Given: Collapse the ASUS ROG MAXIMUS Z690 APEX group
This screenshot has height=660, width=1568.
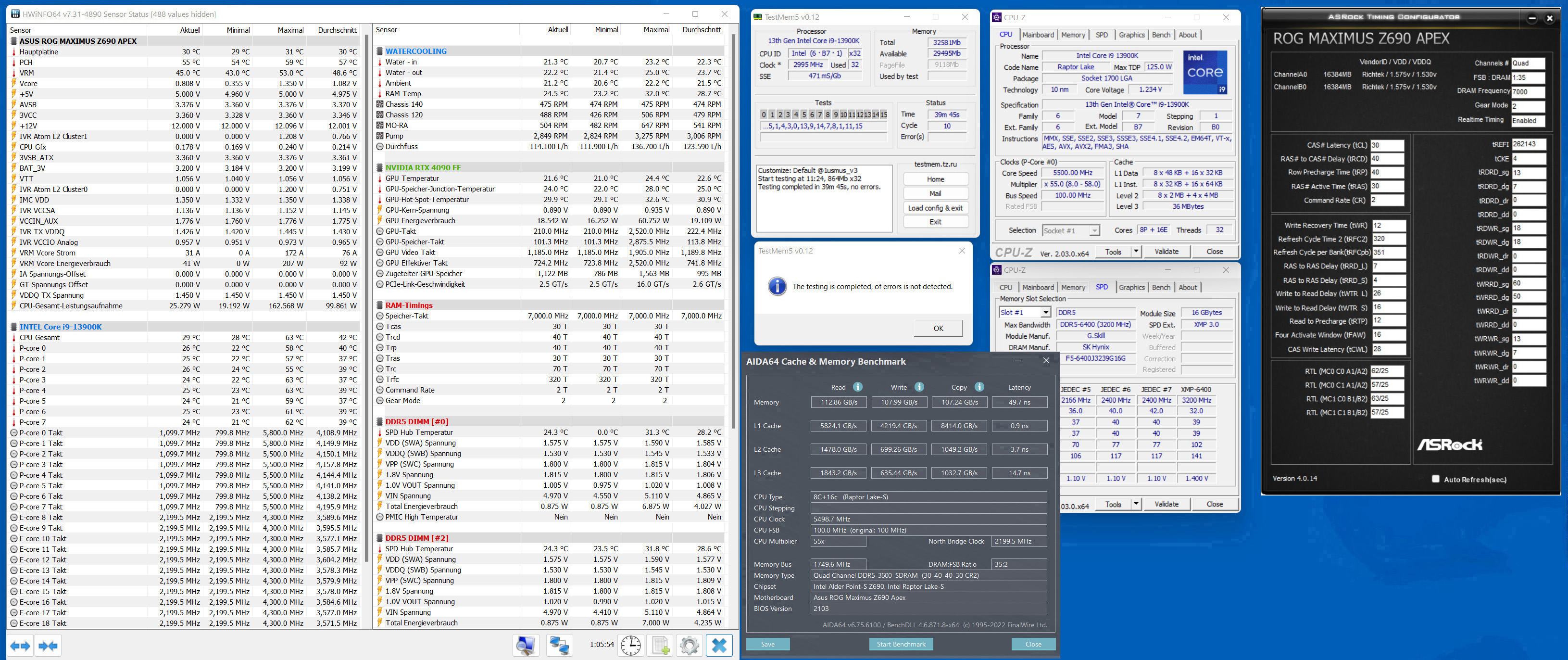Looking at the screenshot, I should (14, 41).
